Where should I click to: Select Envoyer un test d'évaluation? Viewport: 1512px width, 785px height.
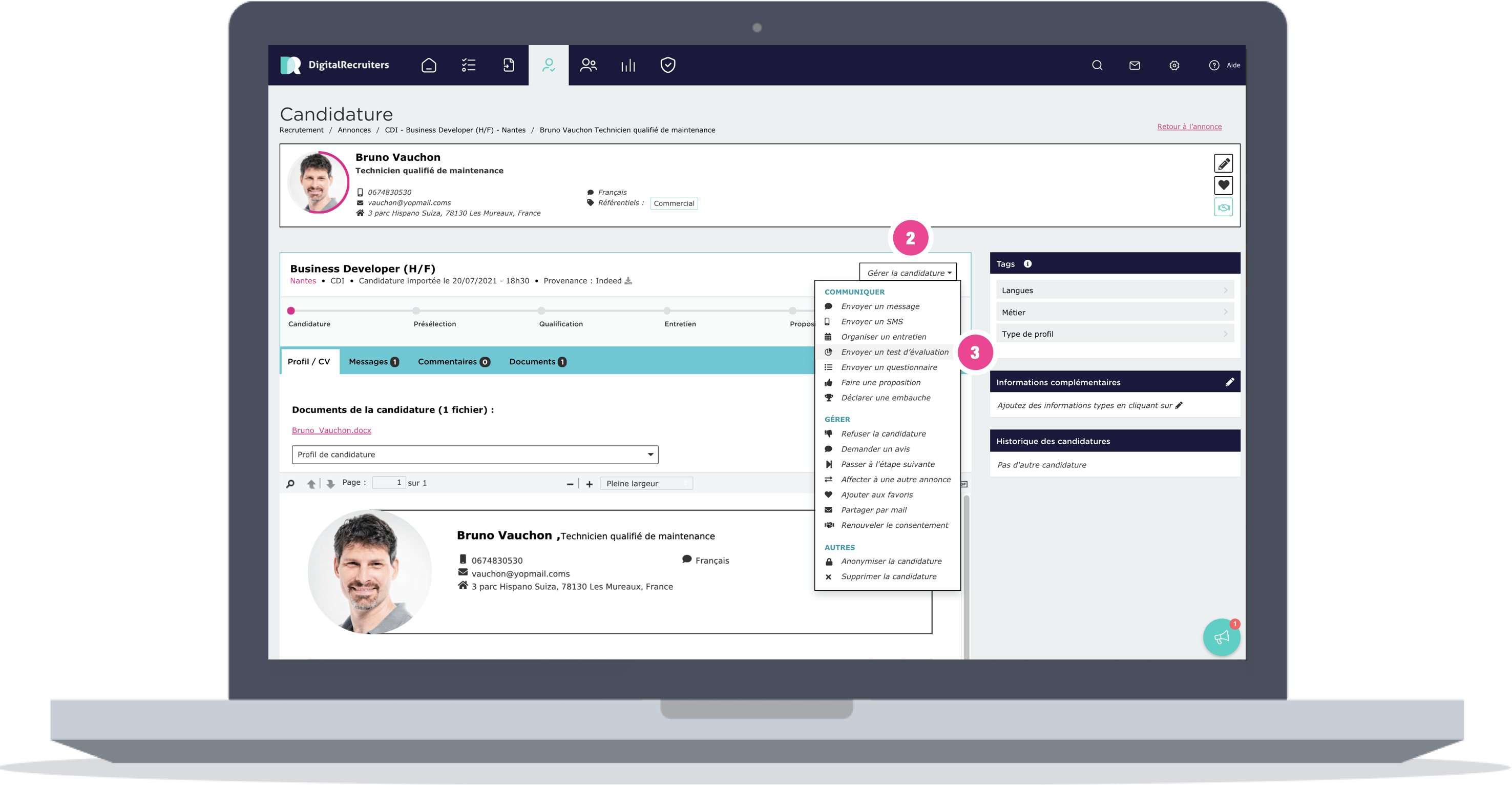point(894,353)
